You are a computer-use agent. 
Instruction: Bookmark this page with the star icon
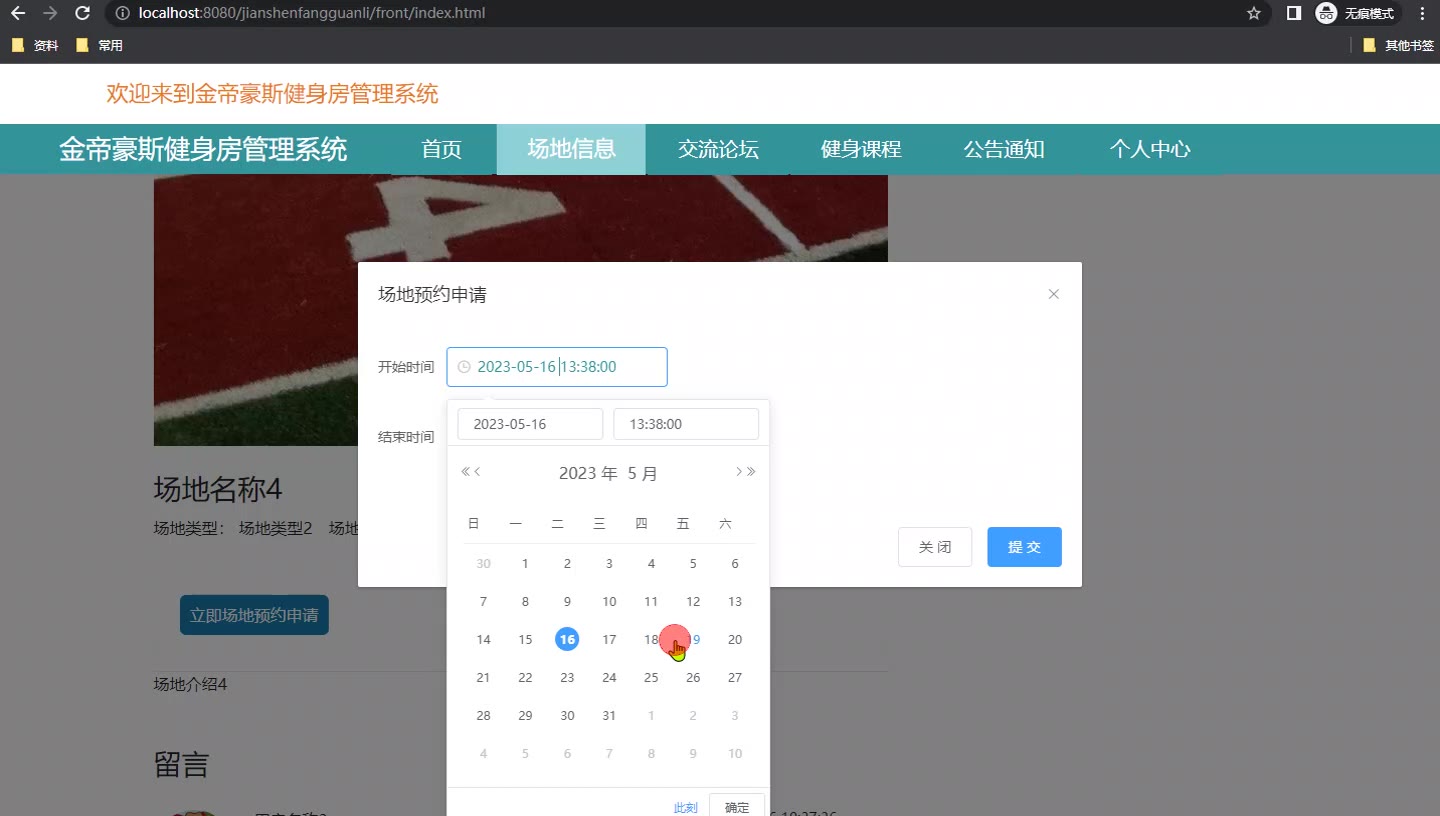point(1254,14)
